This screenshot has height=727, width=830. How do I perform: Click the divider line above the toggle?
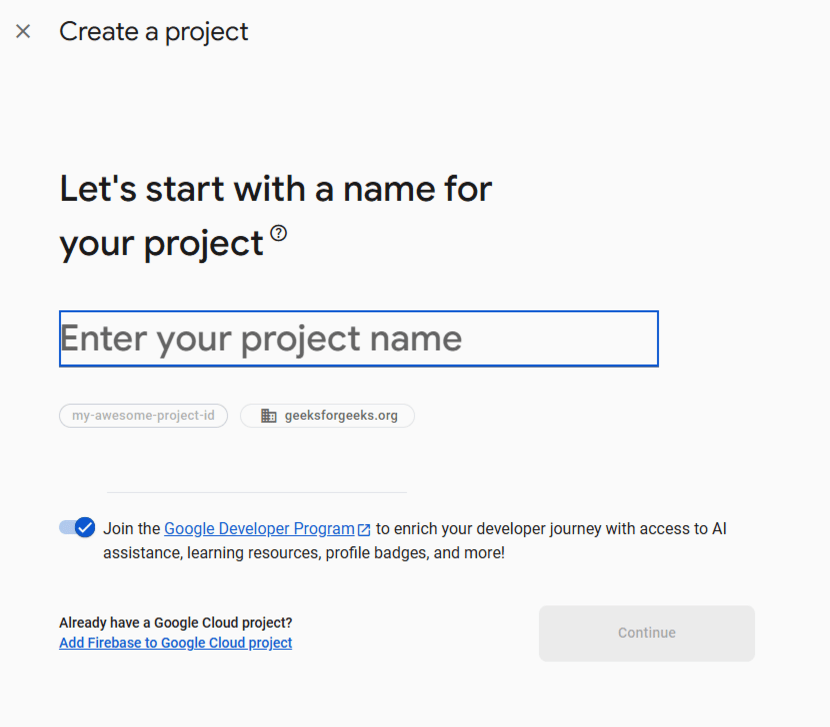tap(256, 492)
